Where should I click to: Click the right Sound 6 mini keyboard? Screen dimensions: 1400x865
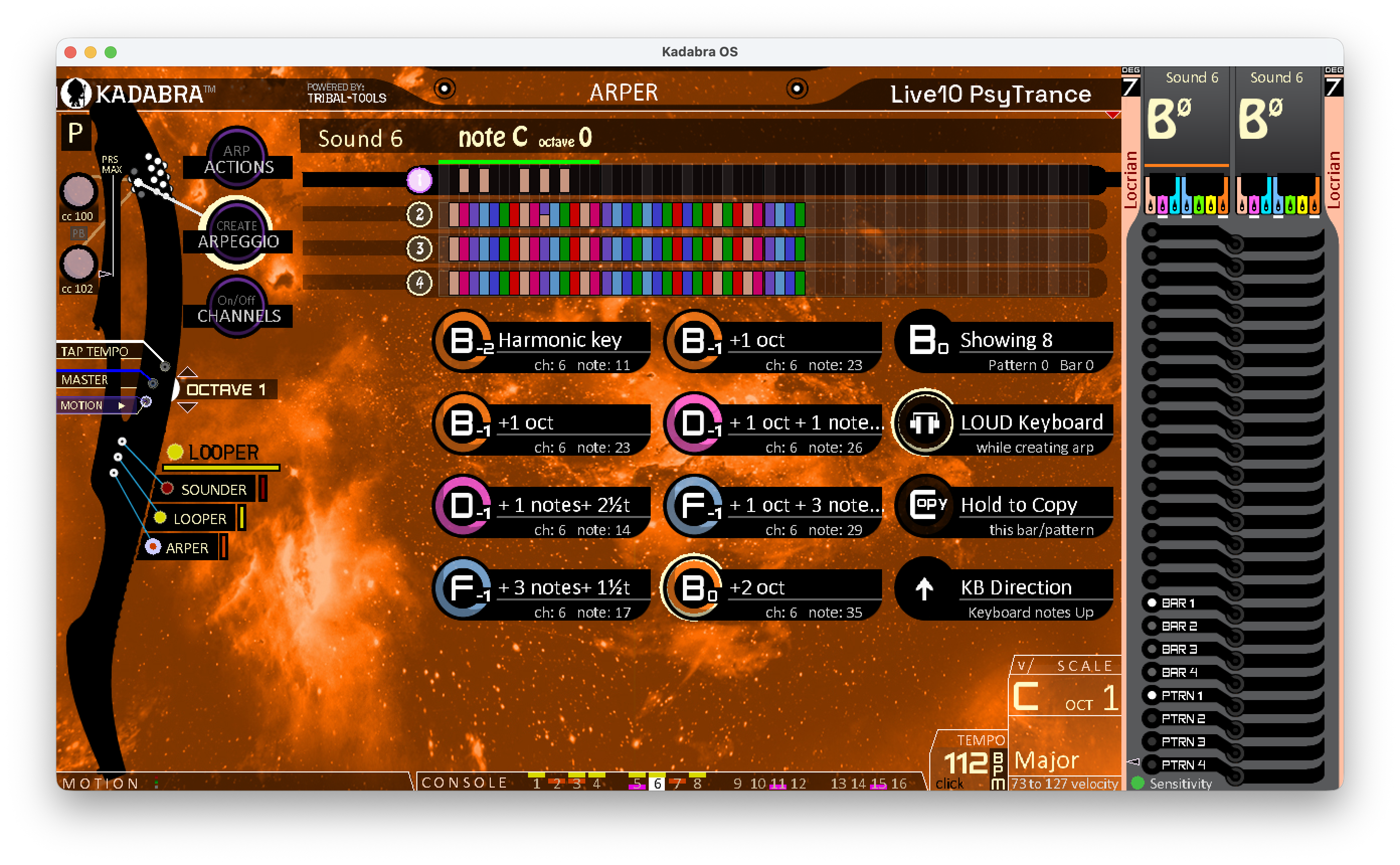coord(1278,195)
